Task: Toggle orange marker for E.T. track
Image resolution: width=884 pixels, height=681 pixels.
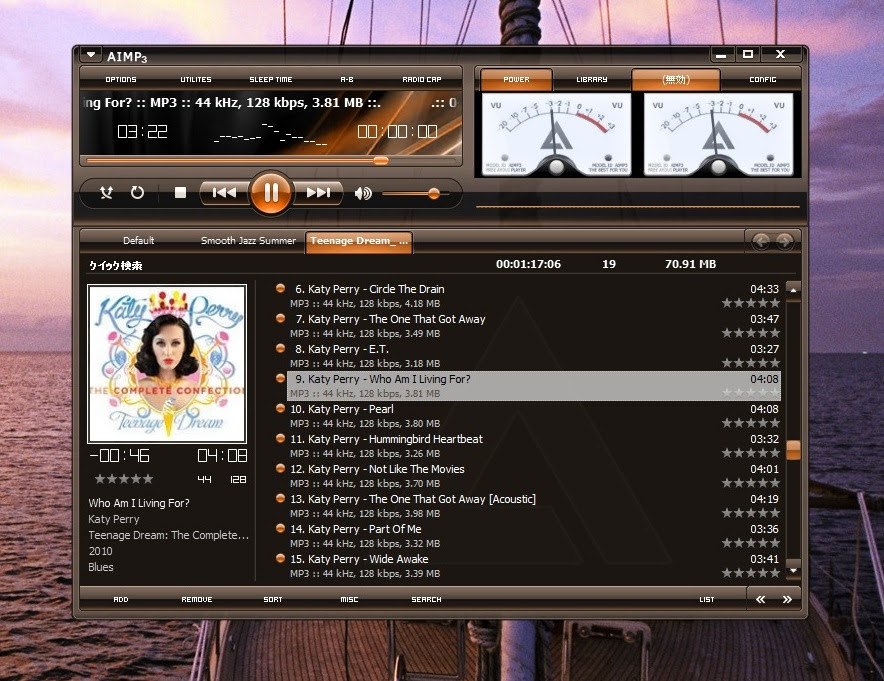Action: [280, 348]
